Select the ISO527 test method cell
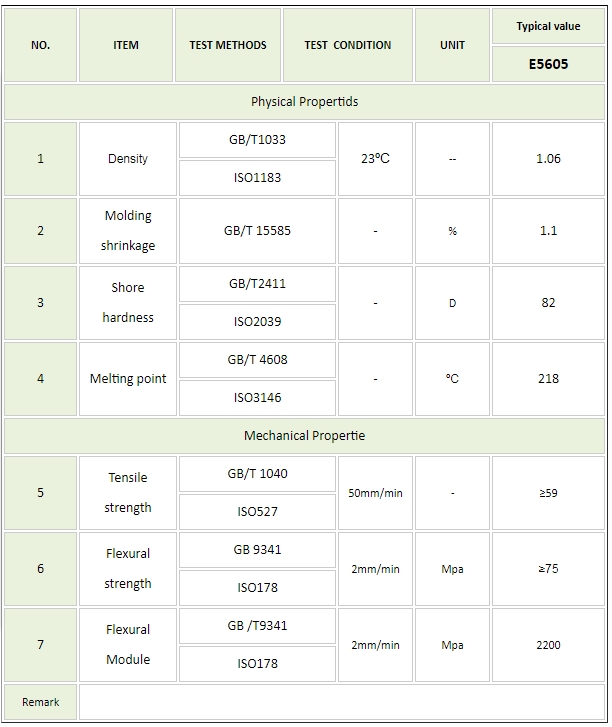This screenshot has height=727, width=612. [257, 512]
